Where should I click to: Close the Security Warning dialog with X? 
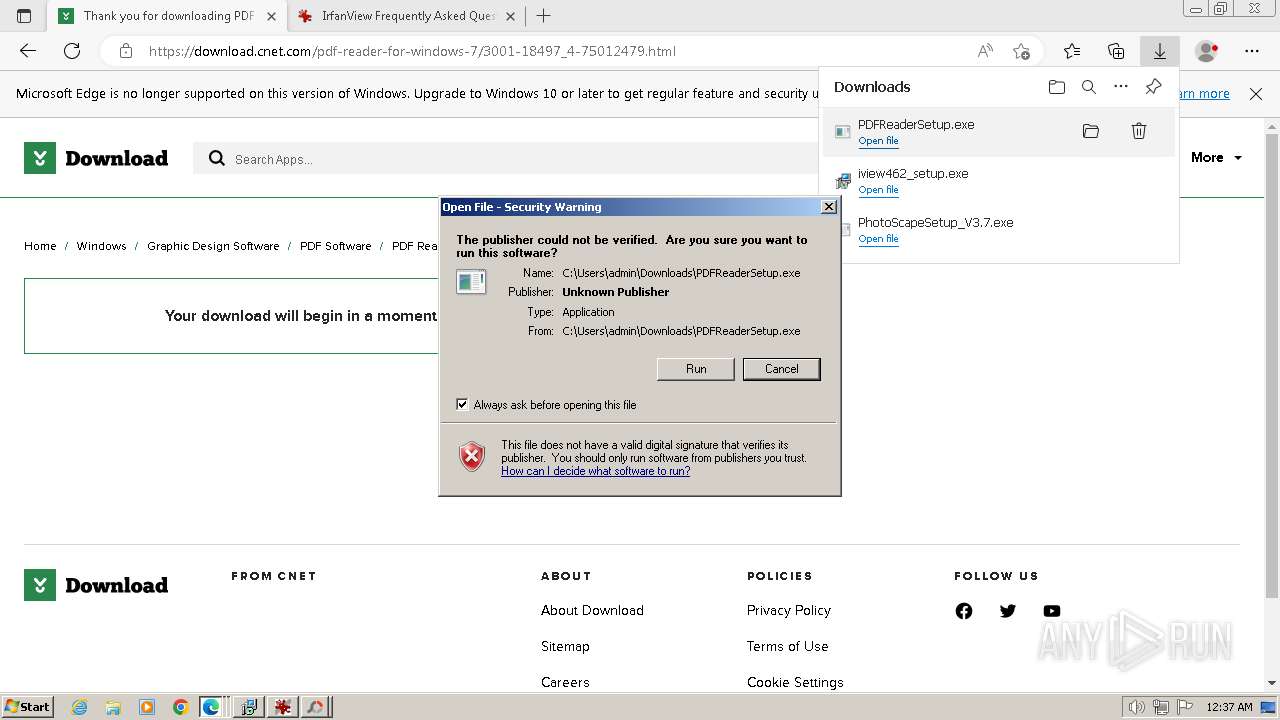(x=828, y=207)
